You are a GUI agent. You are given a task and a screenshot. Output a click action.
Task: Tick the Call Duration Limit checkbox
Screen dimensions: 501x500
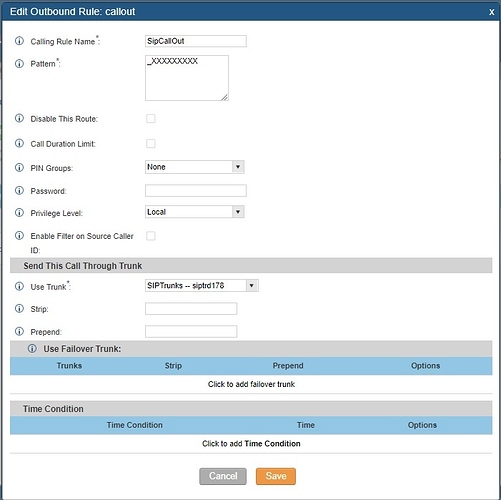[x=151, y=144]
